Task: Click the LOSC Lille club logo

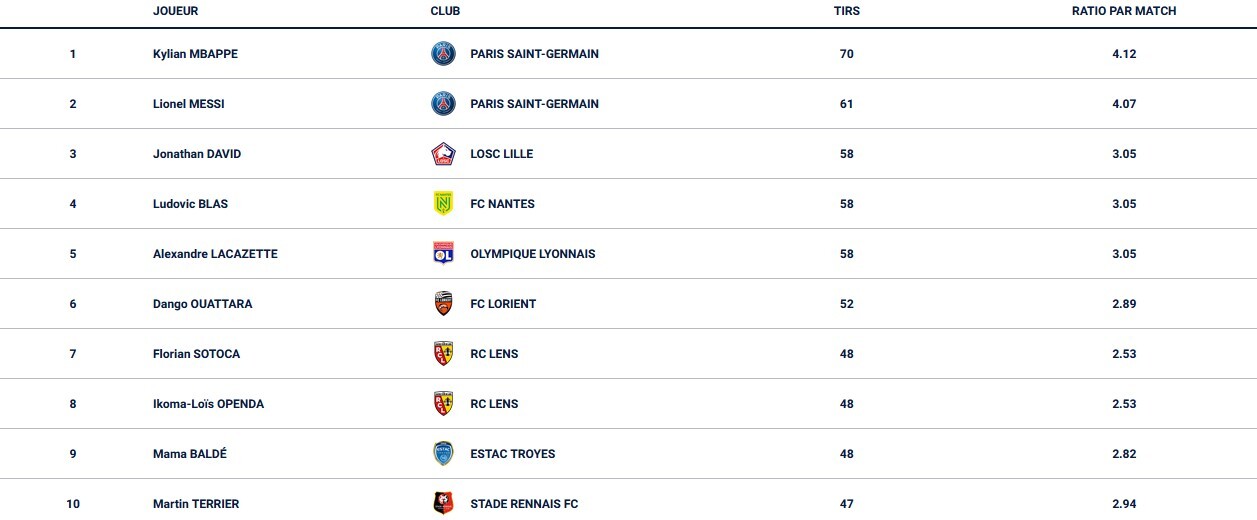Action: pyautogui.click(x=443, y=154)
